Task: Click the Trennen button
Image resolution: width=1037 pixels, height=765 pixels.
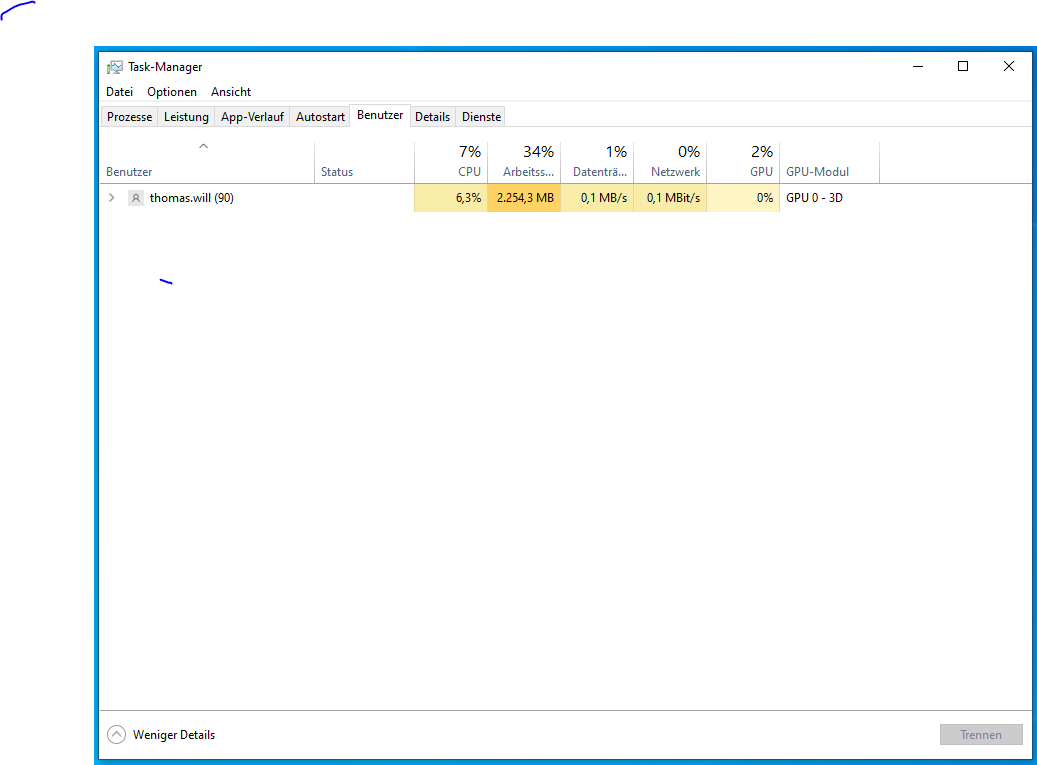Action: (980, 734)
